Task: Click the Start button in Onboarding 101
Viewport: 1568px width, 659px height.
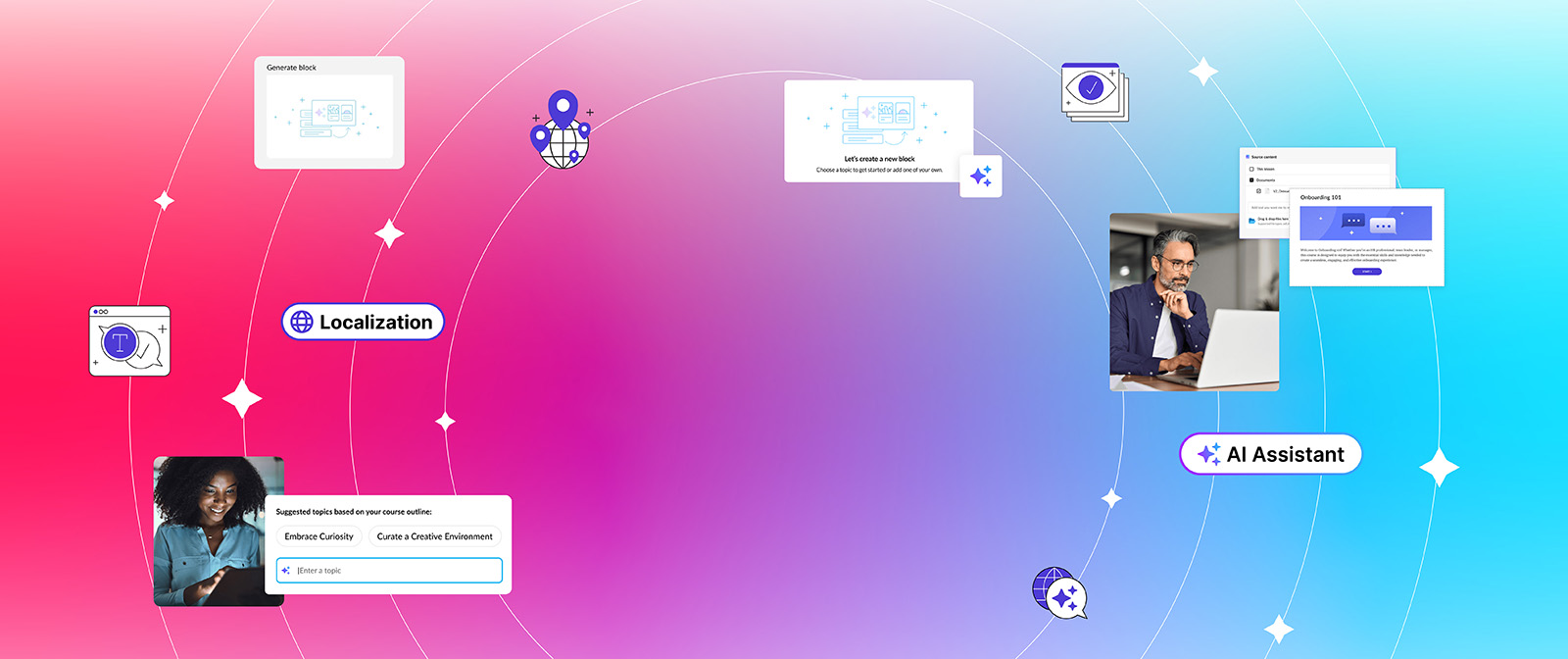Action: tap(1367, 272)
